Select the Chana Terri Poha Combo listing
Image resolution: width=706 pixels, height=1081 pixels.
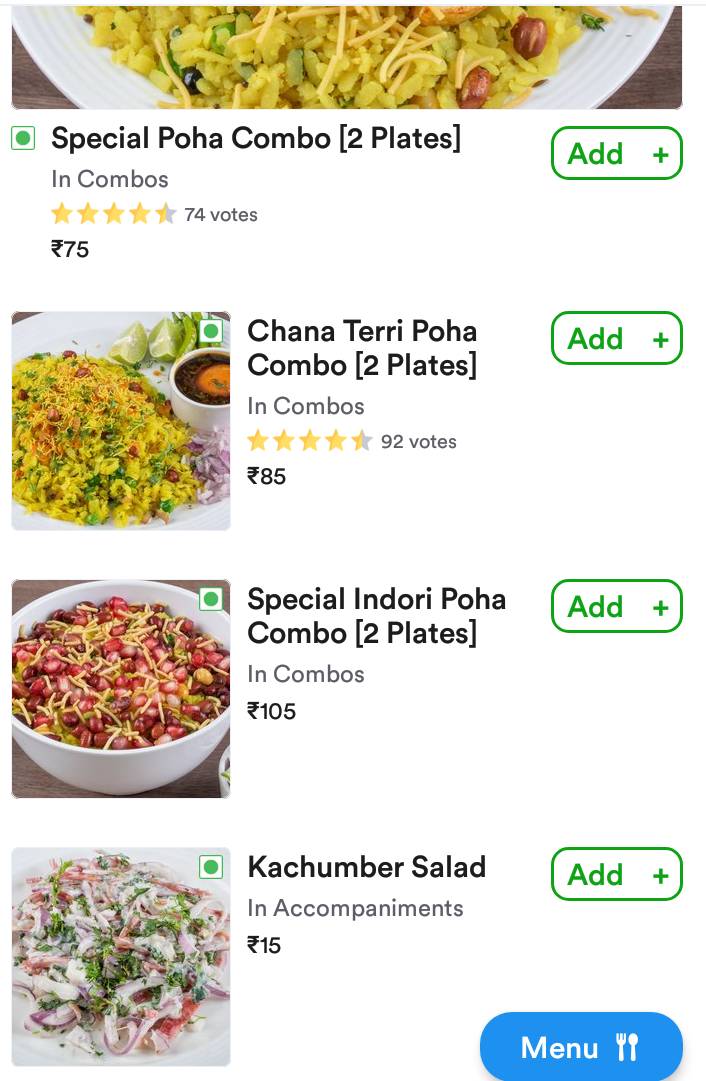[x=362, y=348]
